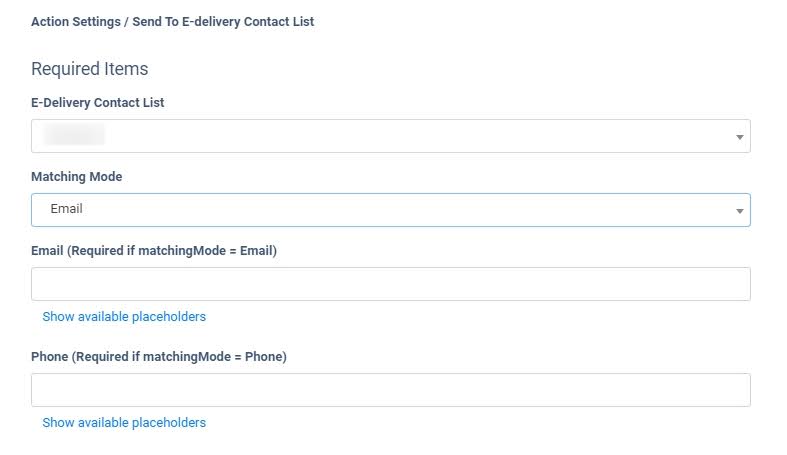
Task: Click the E-Delivery Contact List label
Action: (98, 103)
